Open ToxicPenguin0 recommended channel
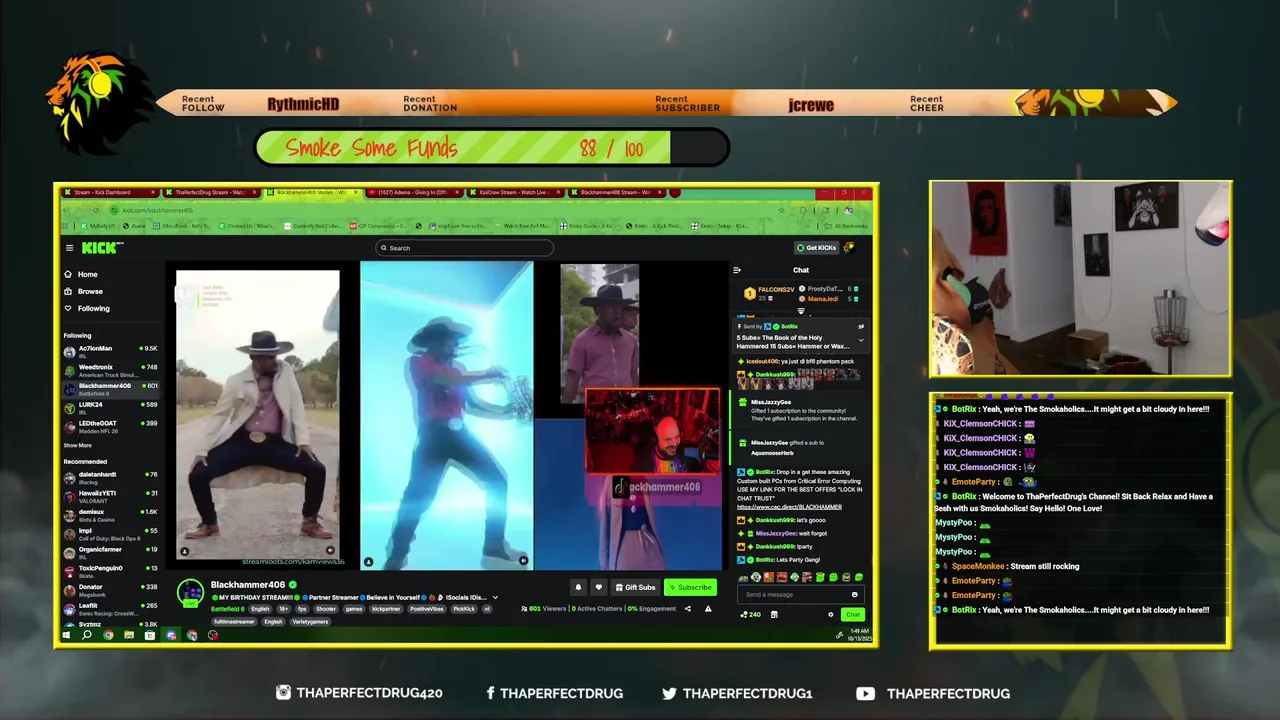Viewport: 1280px width, 720px height. (x=110, y=571)
